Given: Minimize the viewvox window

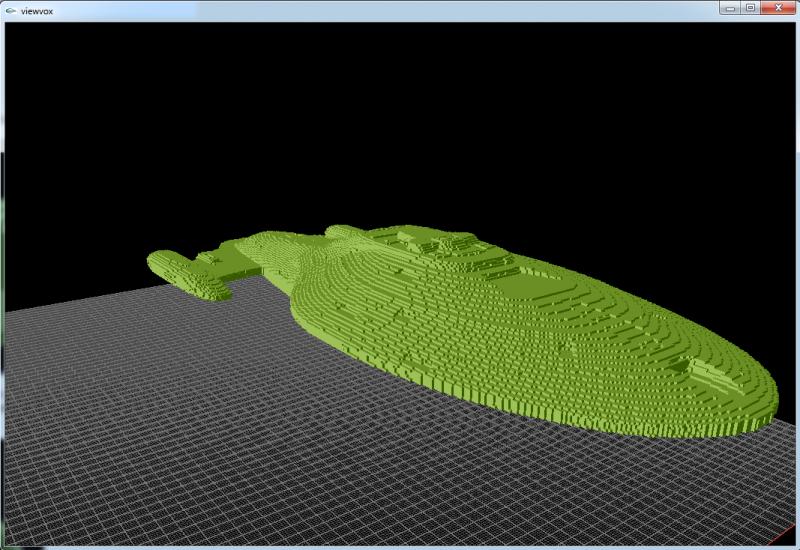Looking at the screenshot, I should coord(730,8).
